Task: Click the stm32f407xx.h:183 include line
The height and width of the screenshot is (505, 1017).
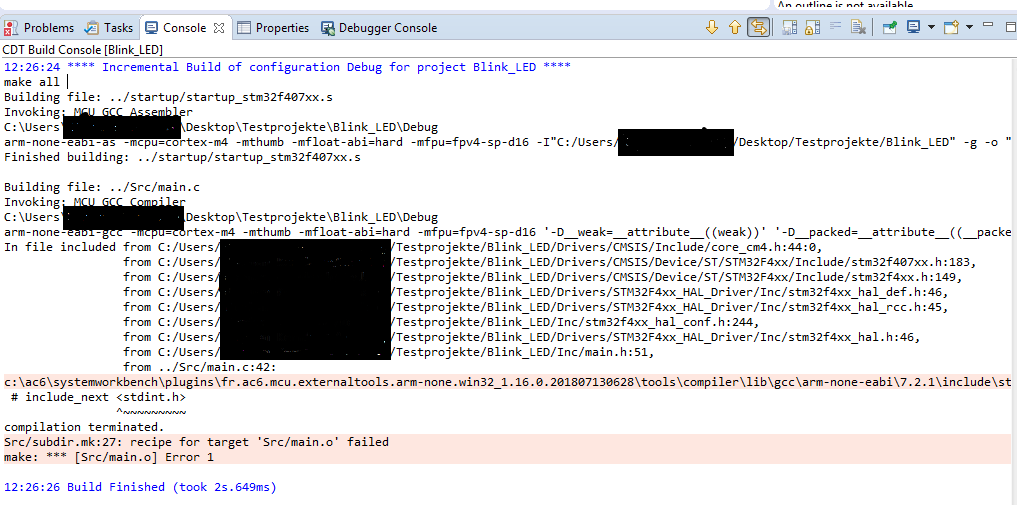Action: 550,262
